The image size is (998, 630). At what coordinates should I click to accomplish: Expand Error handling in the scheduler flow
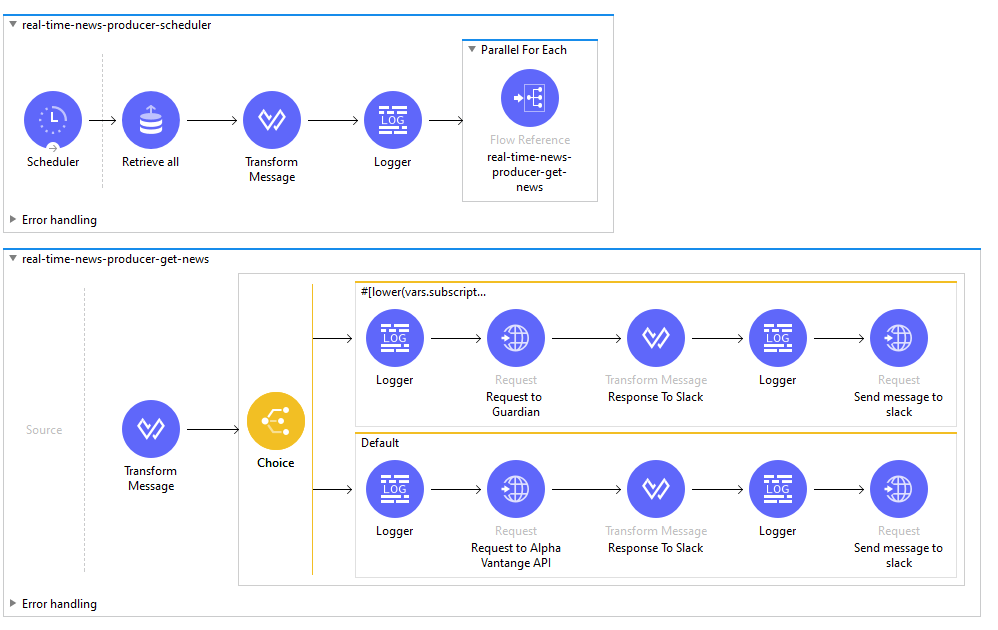click(11, 220)
